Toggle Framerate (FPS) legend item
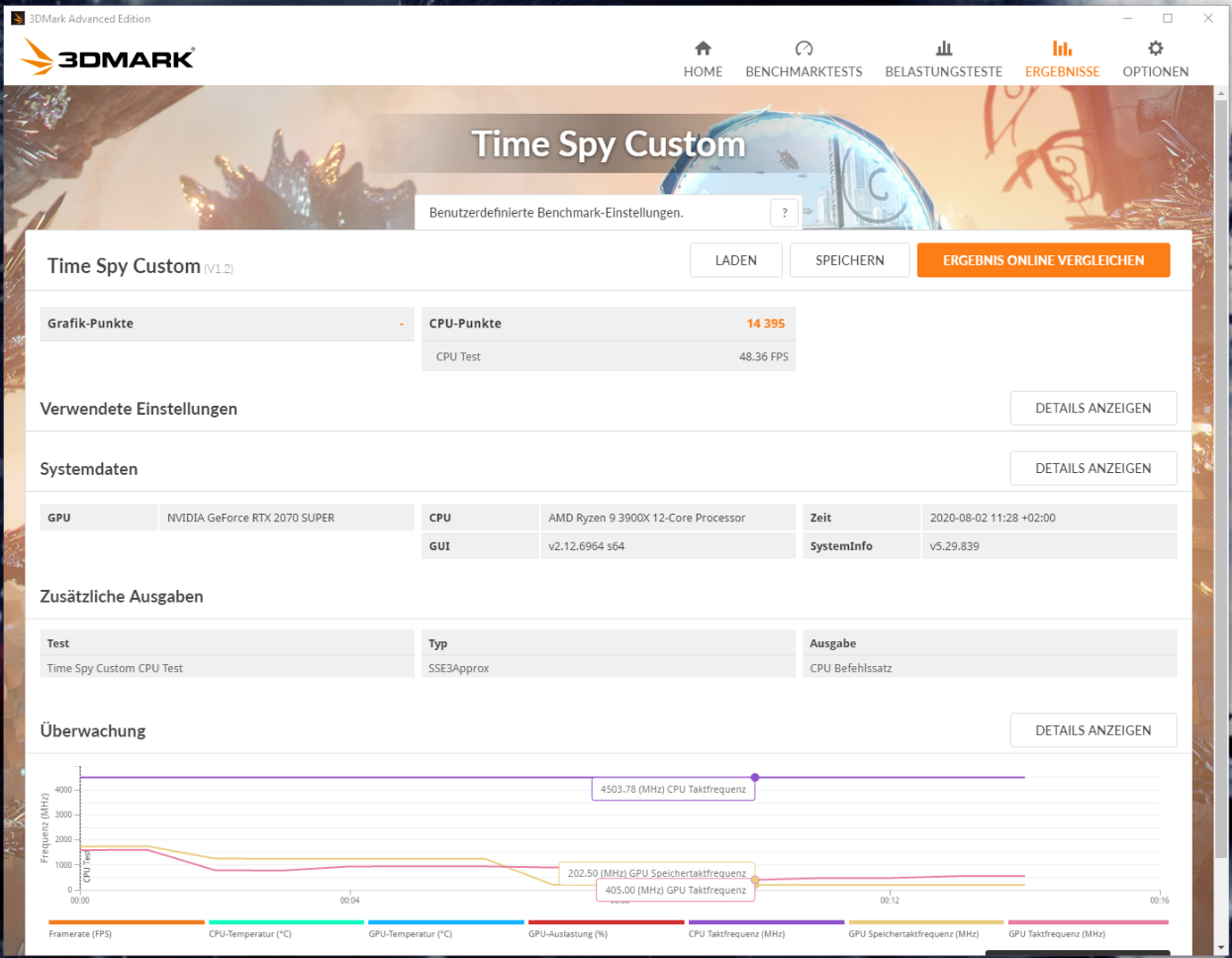The width and height of the screenshot is (1232, 958). click(127, 928)
